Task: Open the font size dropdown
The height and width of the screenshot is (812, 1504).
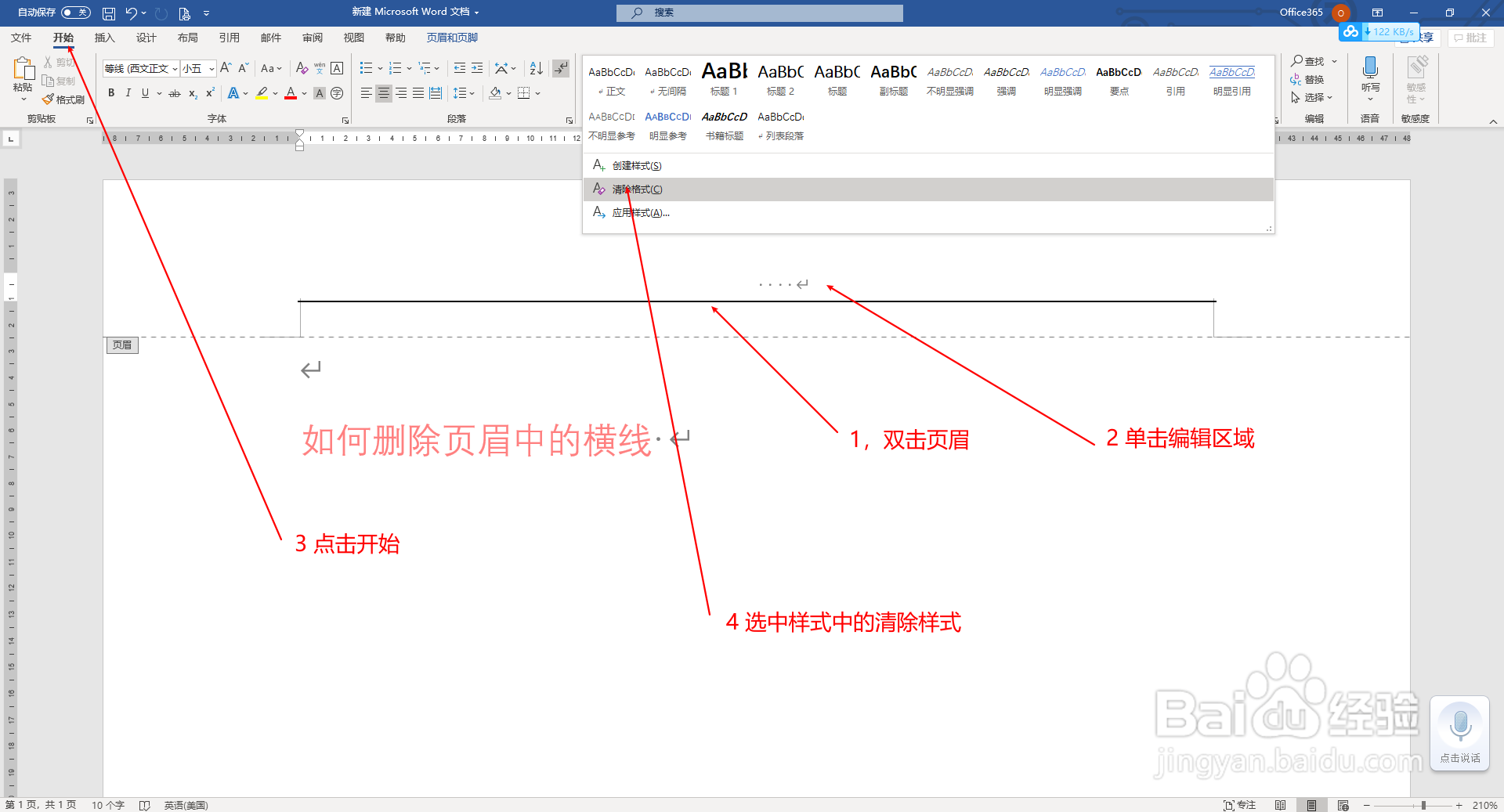Action: pyautogui.click(x=211, y=69)
